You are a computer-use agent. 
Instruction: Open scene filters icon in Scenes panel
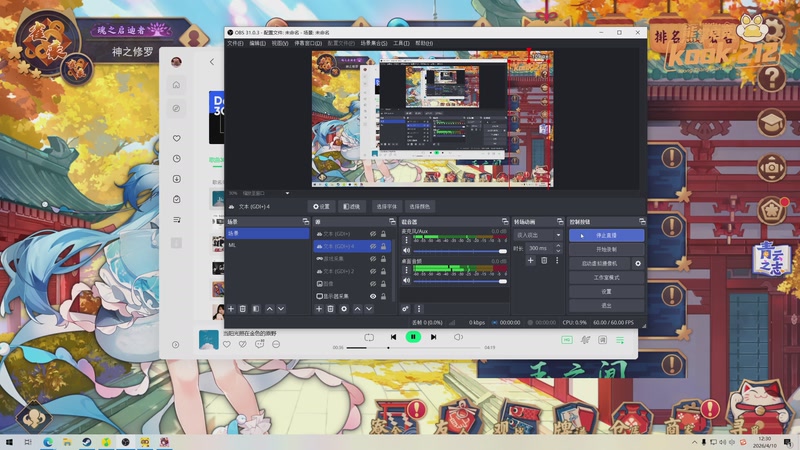pos(256,309)
